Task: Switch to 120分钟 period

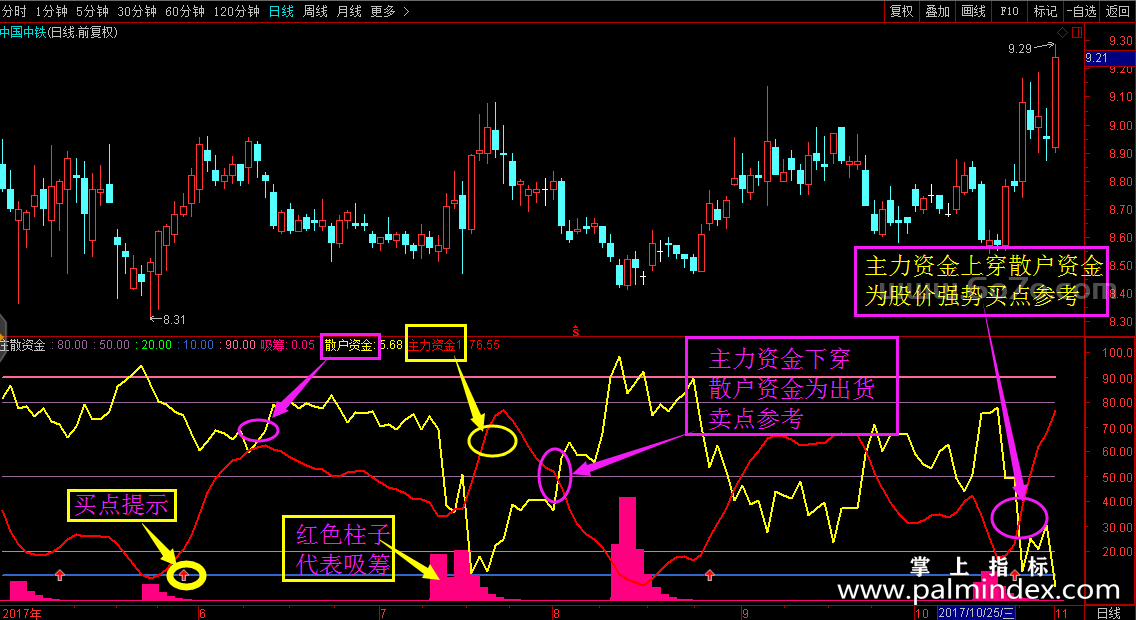Action: pyautogui.click(x=237, y=11)
